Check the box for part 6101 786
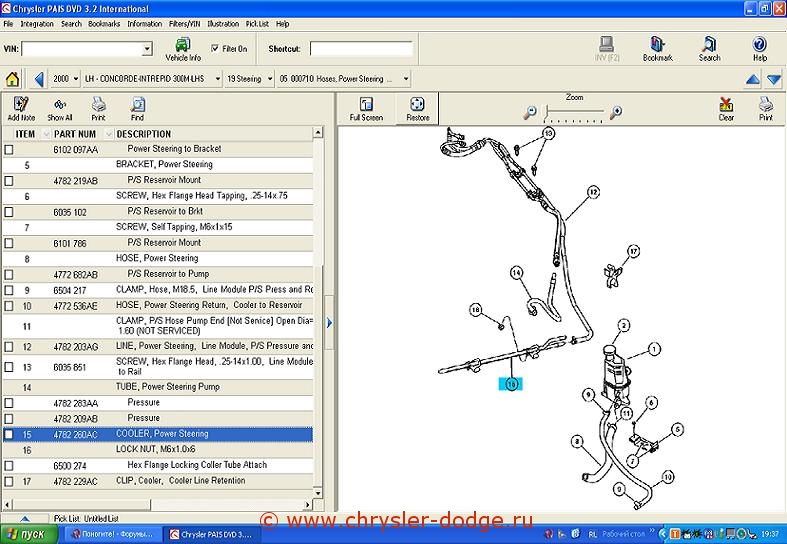787x544 pixels. coord(9,243)
